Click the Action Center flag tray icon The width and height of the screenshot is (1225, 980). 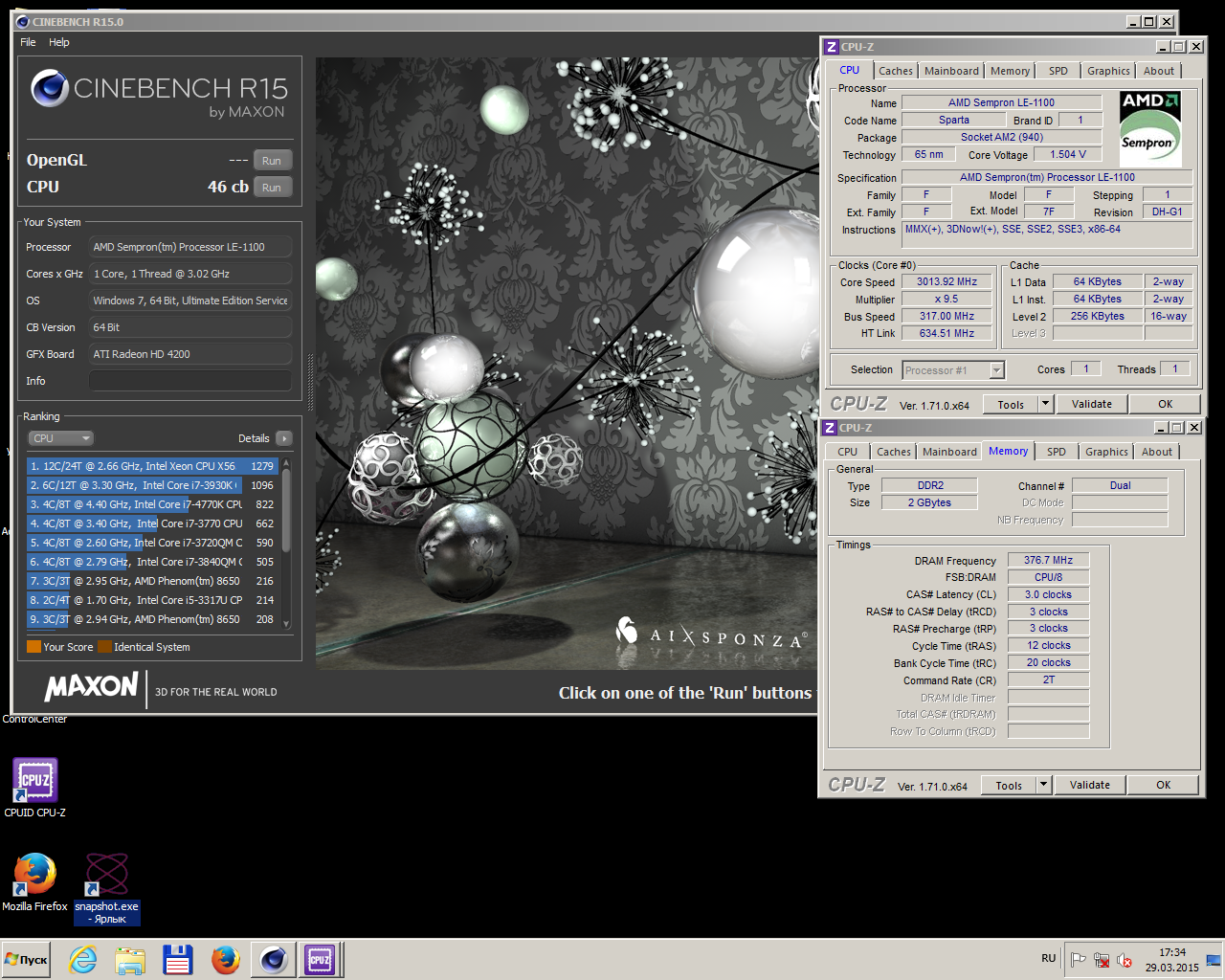click(1078, 960)
